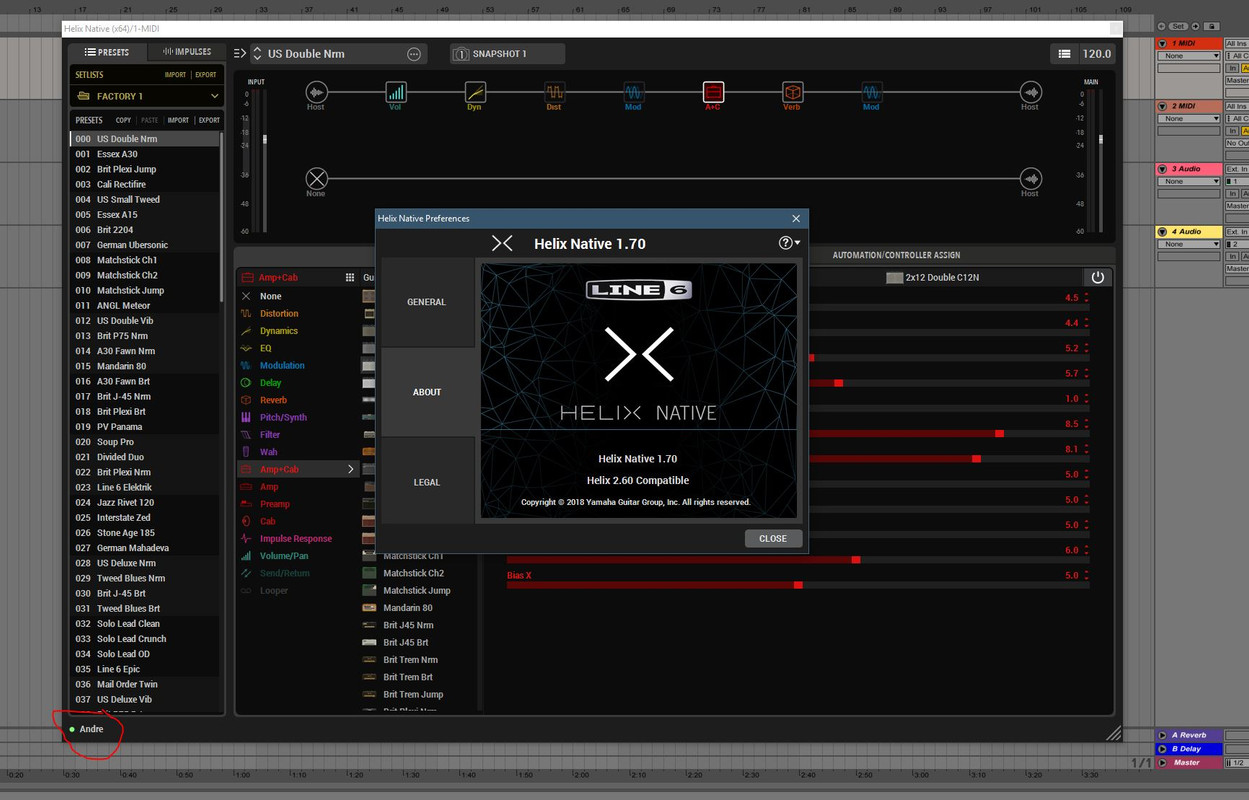Expand the Amp+Cab category submenu arrow
The image size is (1249, 800).
tap(350, 469)
